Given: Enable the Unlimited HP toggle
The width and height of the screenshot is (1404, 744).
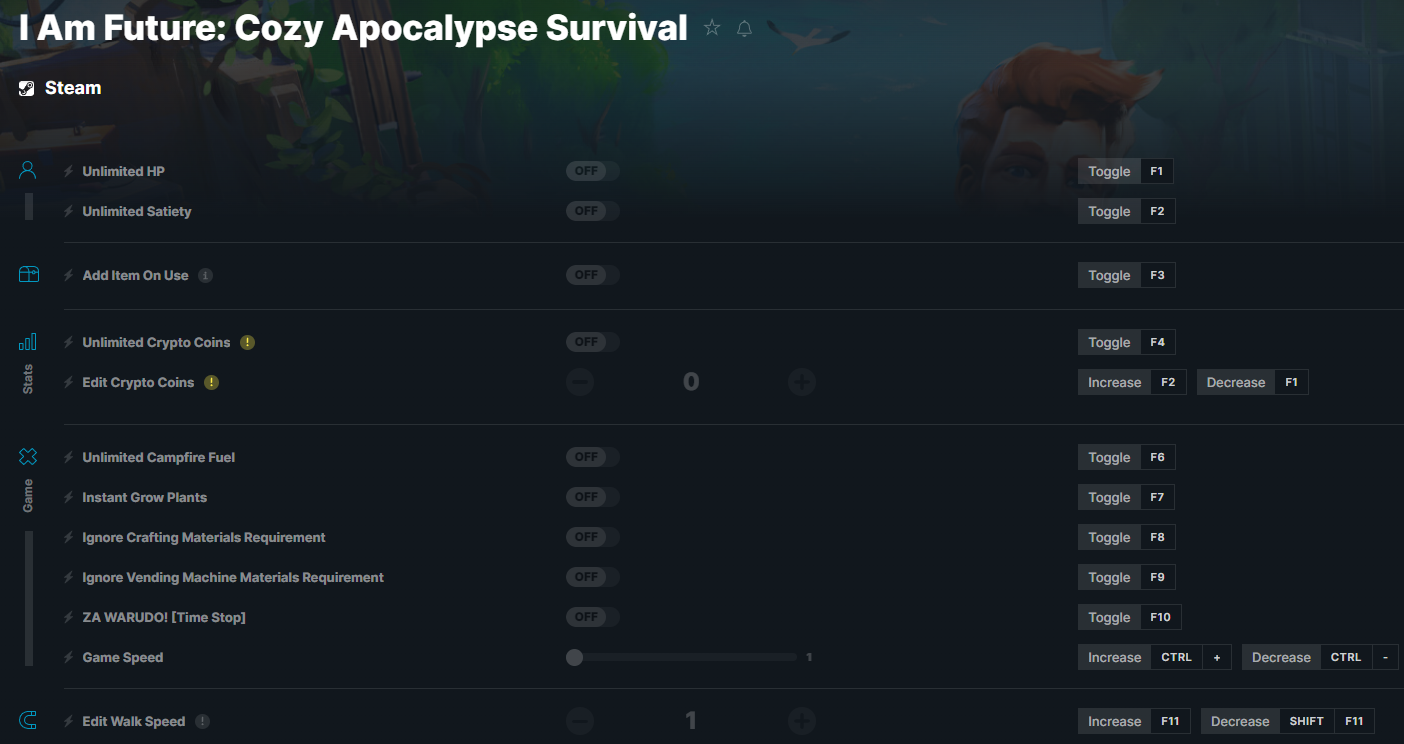Looking at the screenshot, I should (x=593, y=171).
